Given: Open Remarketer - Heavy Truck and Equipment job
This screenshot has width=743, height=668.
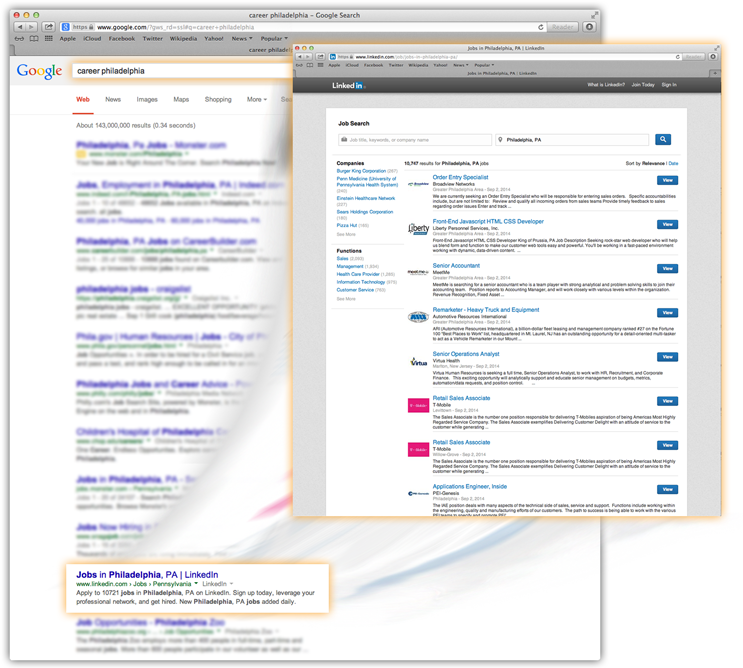Looking at the screenshot, I should [x=486, y=310].
